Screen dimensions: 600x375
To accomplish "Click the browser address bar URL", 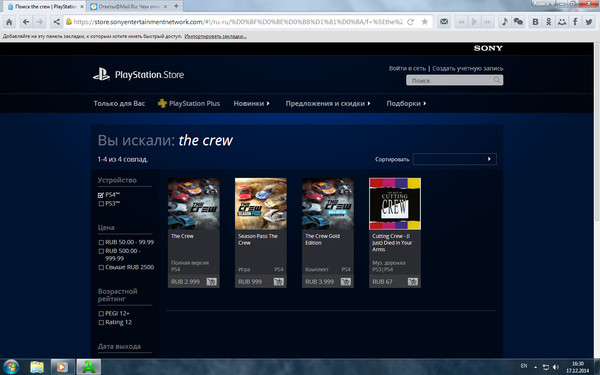I will click(237, 22).
